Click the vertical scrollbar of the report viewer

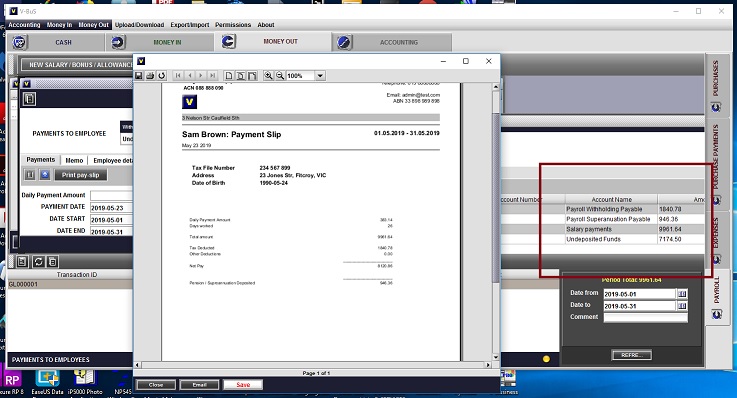[x=495, y=222]
